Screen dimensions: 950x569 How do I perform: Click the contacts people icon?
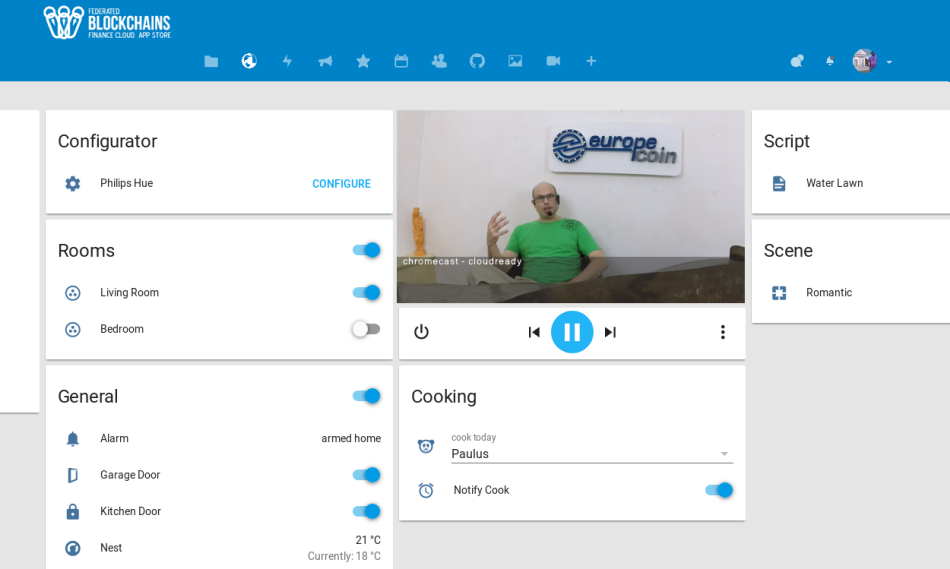click(439, 61)
